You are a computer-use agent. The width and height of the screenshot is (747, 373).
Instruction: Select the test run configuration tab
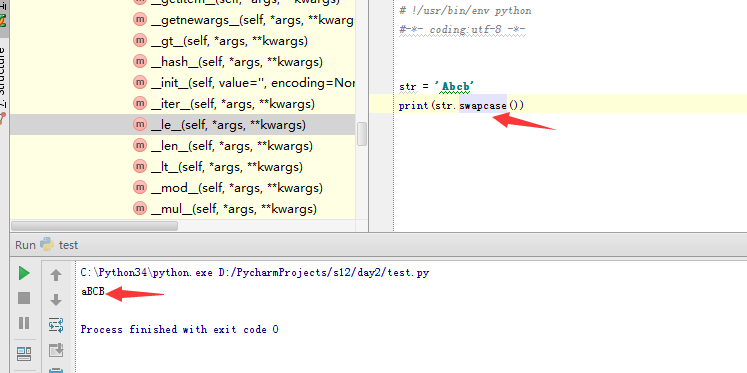tap(68, 245)
